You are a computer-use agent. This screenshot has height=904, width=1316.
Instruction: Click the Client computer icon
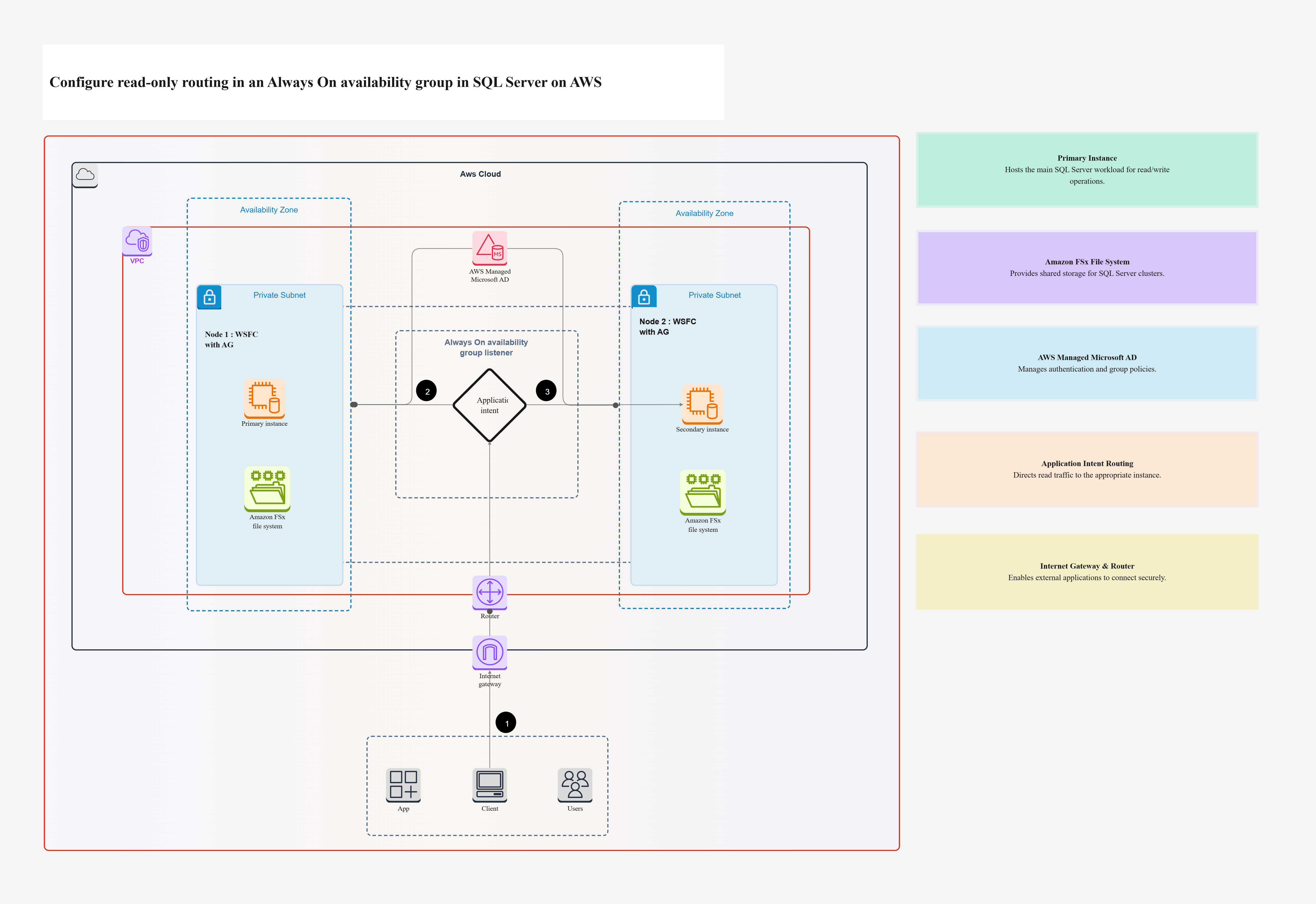point(490,785)
